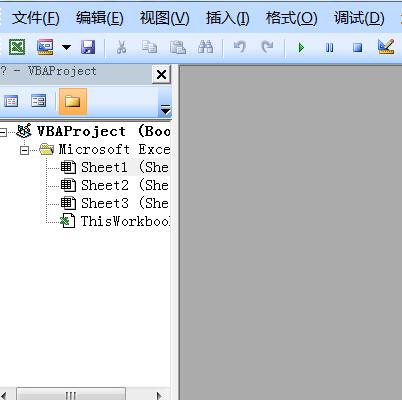
Task: Toggle Design Mode ruler icon
Action: [x=386, y=47]
